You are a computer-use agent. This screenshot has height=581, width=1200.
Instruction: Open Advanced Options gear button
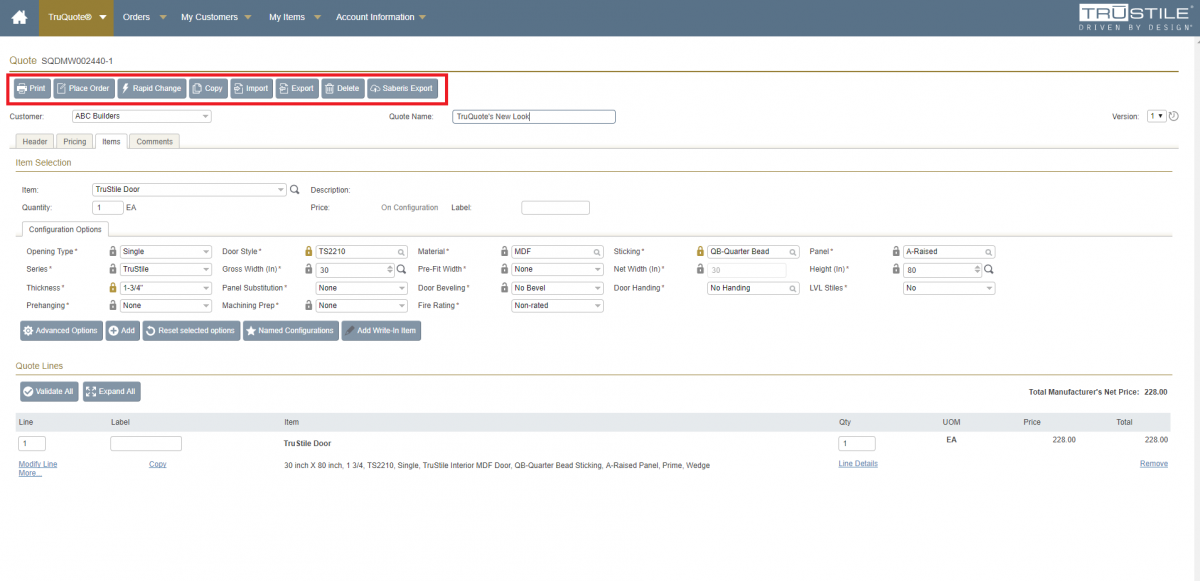coord(61,330)
